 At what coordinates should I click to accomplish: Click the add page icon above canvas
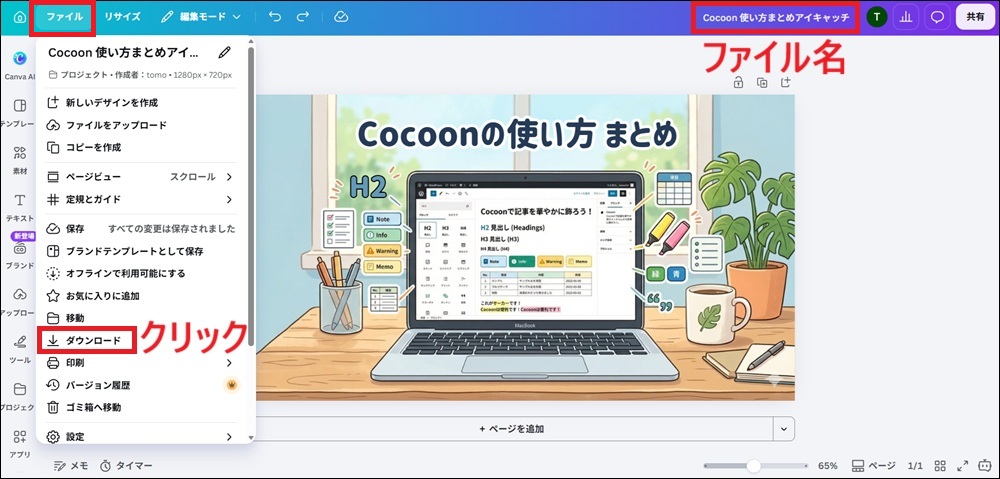click(x=786, y=82)
